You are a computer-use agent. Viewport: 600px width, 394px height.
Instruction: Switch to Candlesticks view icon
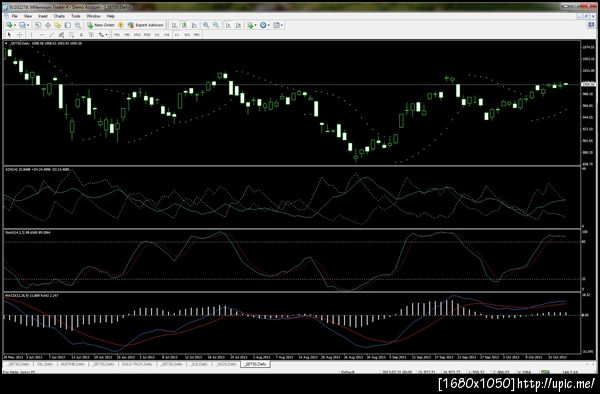pos(184,25)
